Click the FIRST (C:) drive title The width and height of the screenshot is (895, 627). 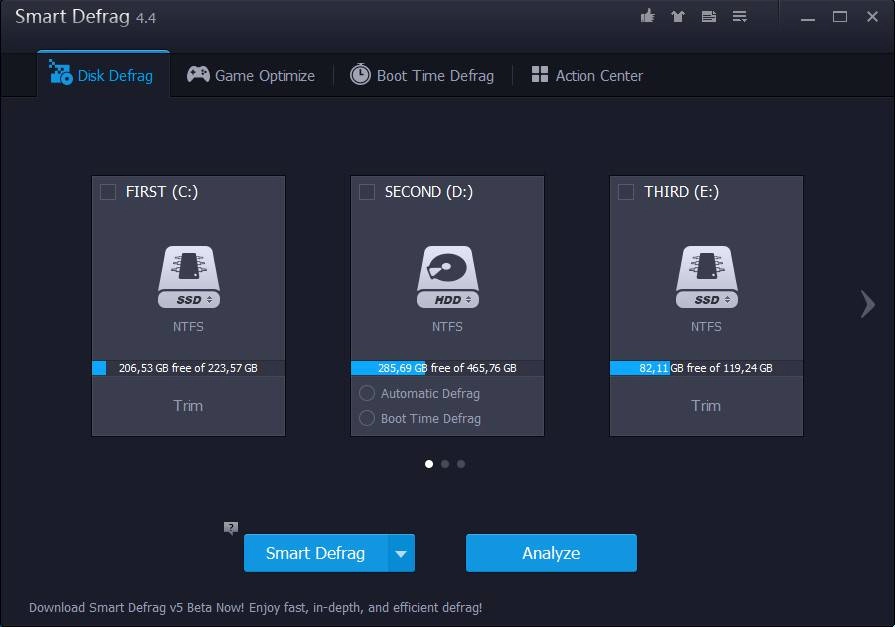coord(162,192)
